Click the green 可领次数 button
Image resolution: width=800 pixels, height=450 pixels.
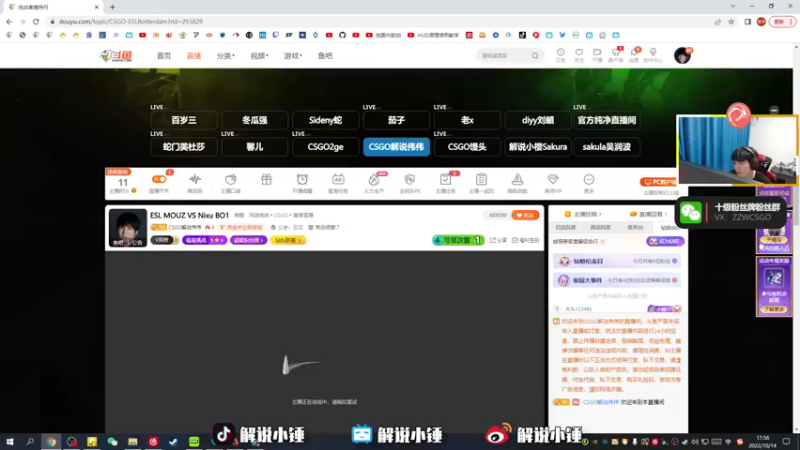tap(458, 240)
